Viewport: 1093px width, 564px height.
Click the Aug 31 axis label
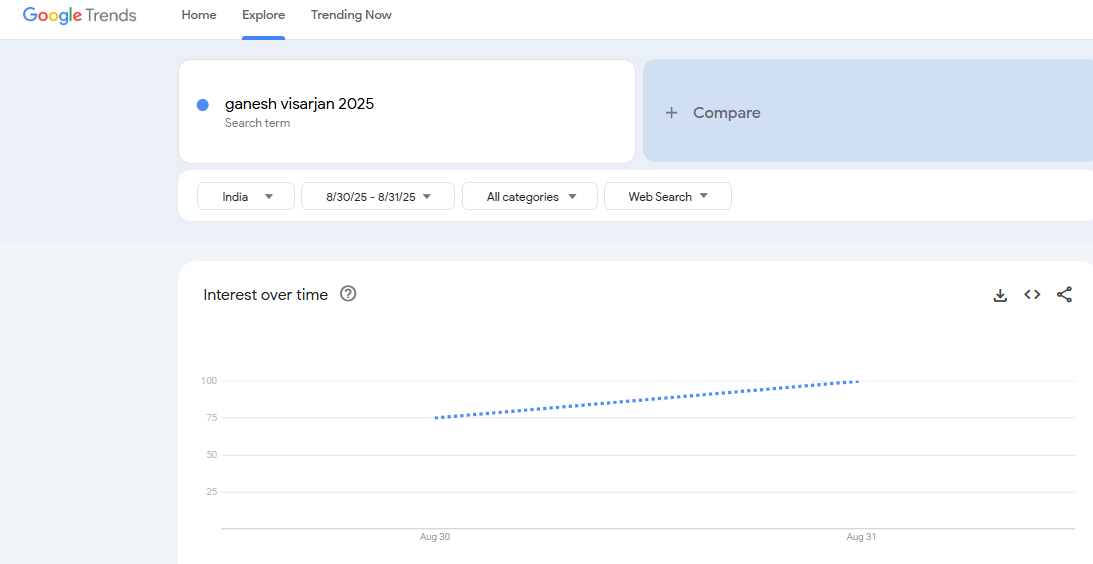(x=861, y=537)
